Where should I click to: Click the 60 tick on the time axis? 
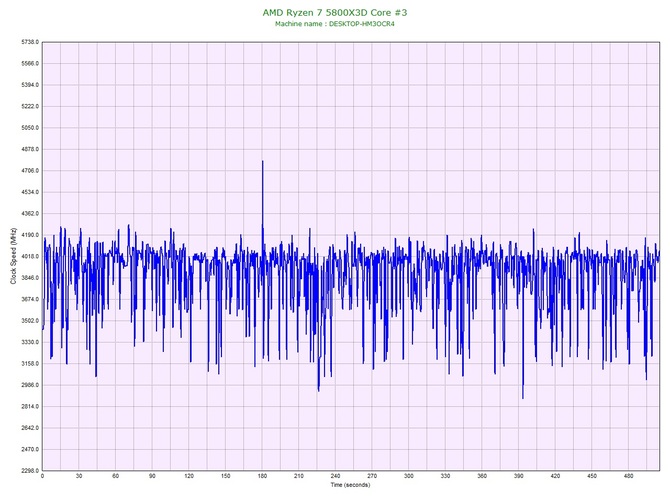point(115,476)
